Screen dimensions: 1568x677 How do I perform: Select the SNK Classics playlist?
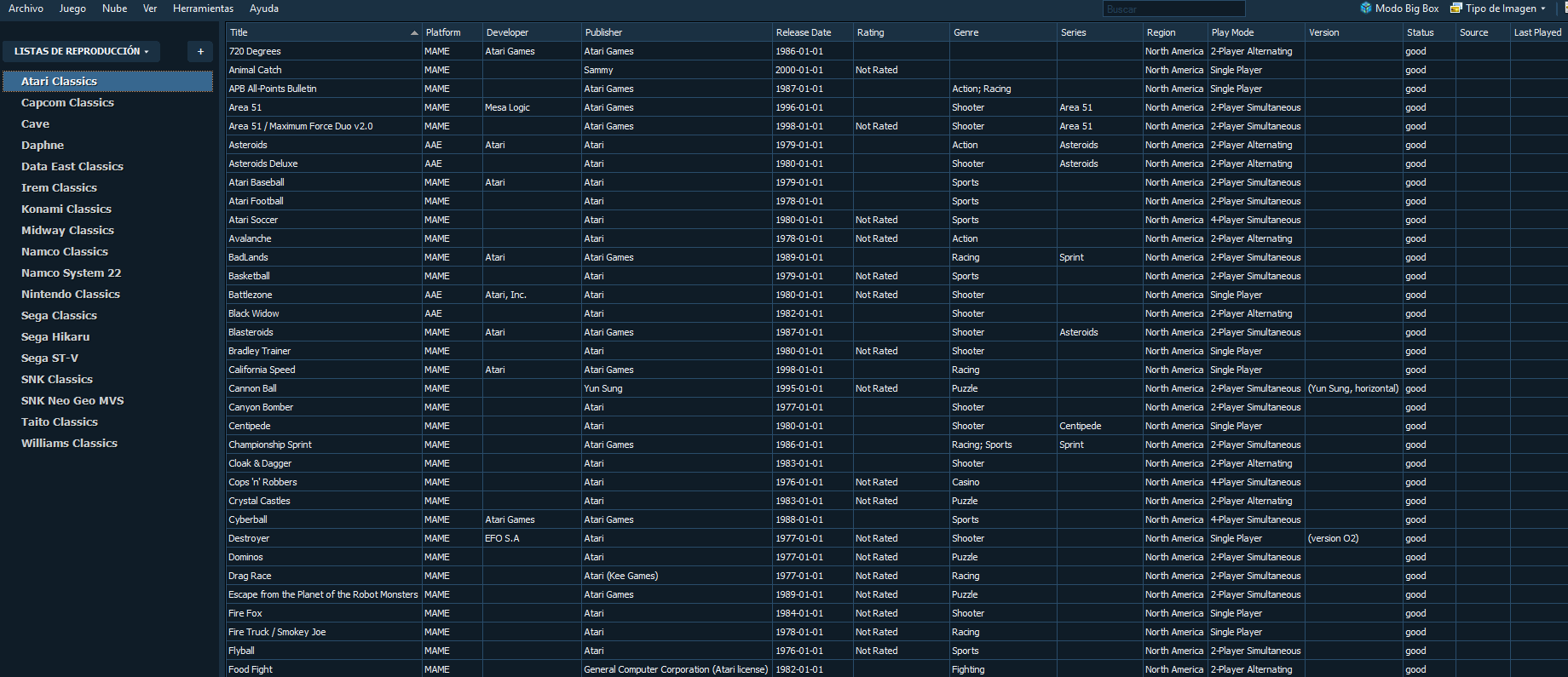57,379
